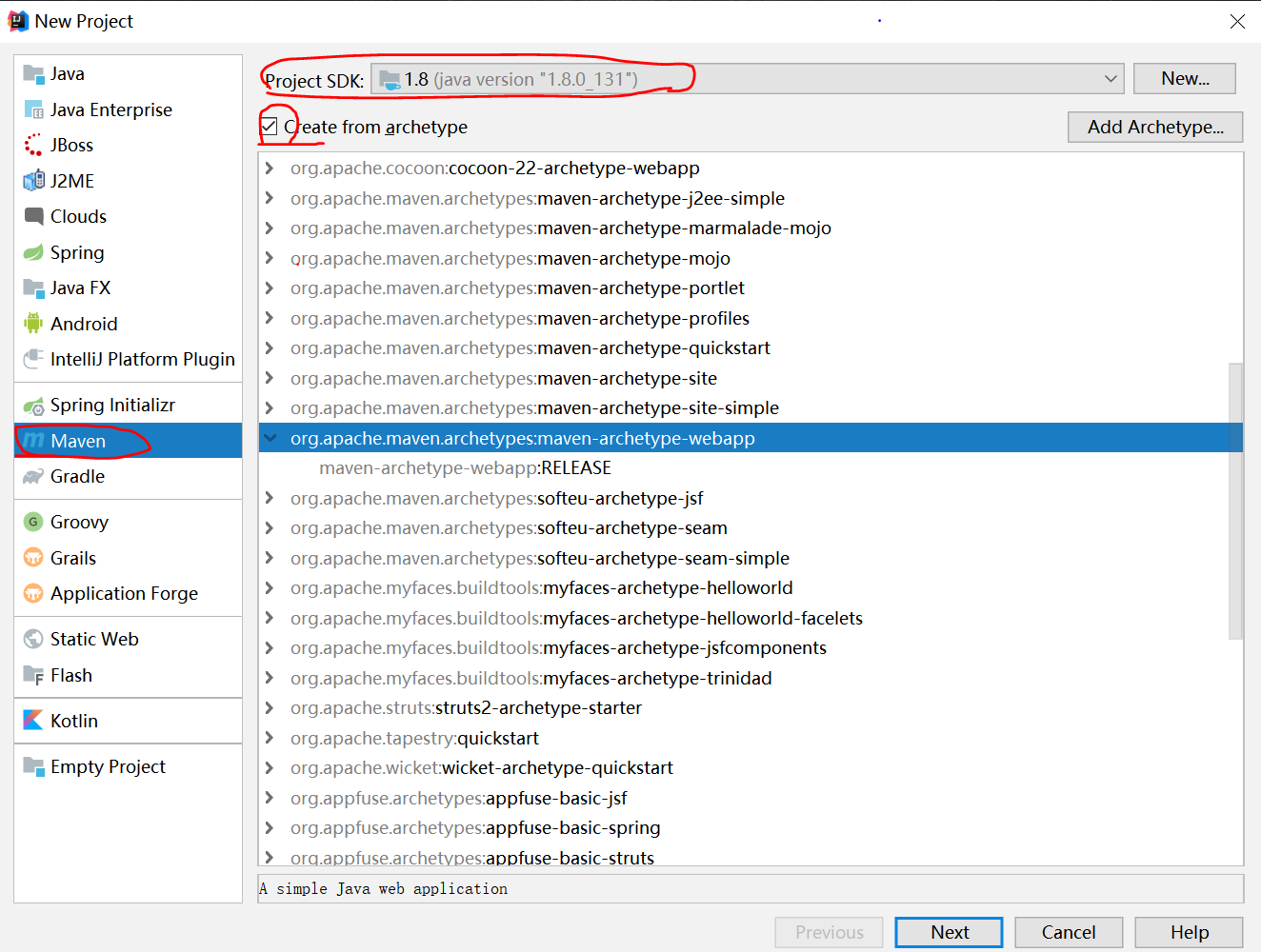This screenshot has width=1261, height=952.
Task: Open Help for the New Project dialog
Action: tap(1190, 932)
